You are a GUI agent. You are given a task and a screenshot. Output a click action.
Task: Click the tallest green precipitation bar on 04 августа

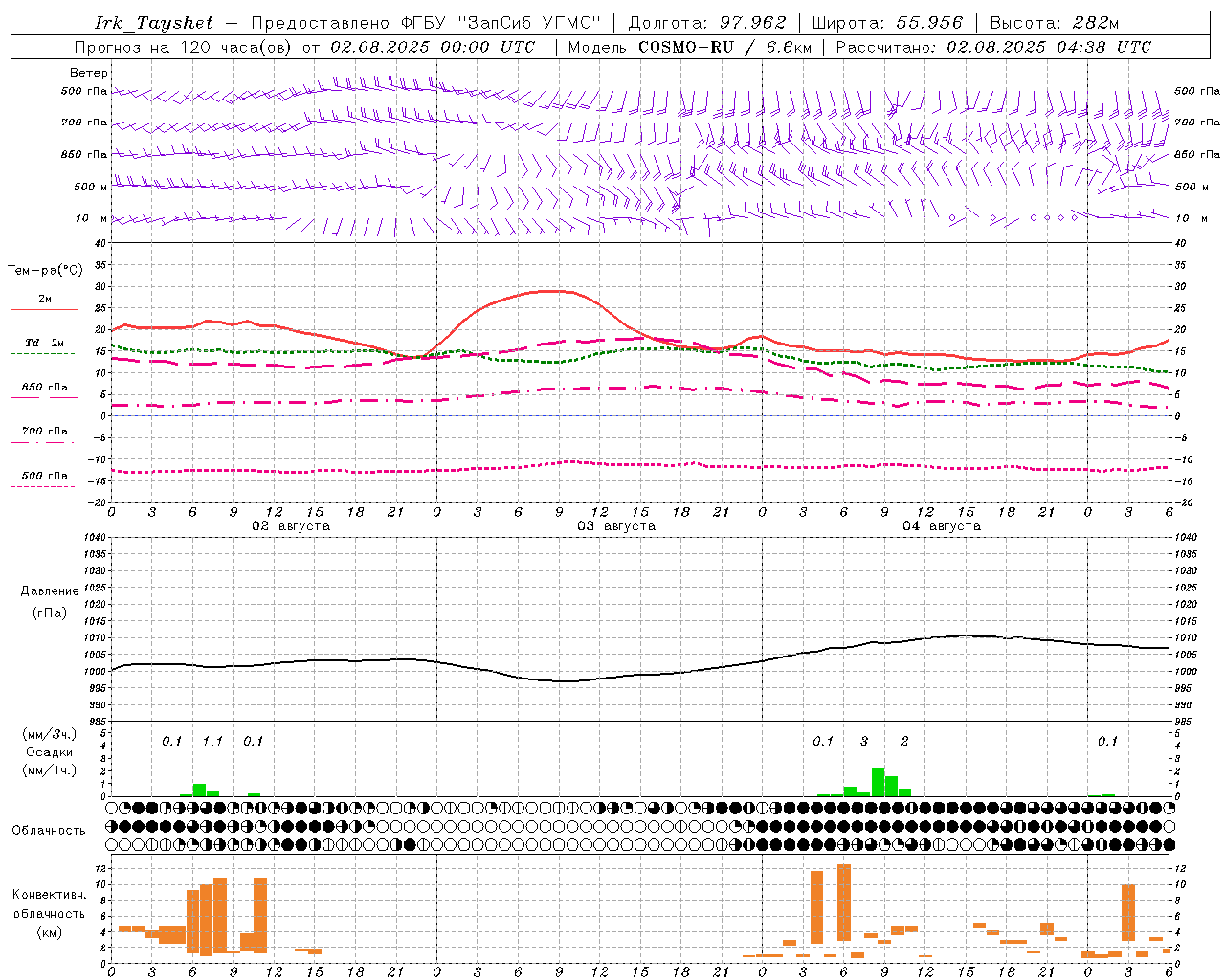pyautogui.click(x=878, y=782)
